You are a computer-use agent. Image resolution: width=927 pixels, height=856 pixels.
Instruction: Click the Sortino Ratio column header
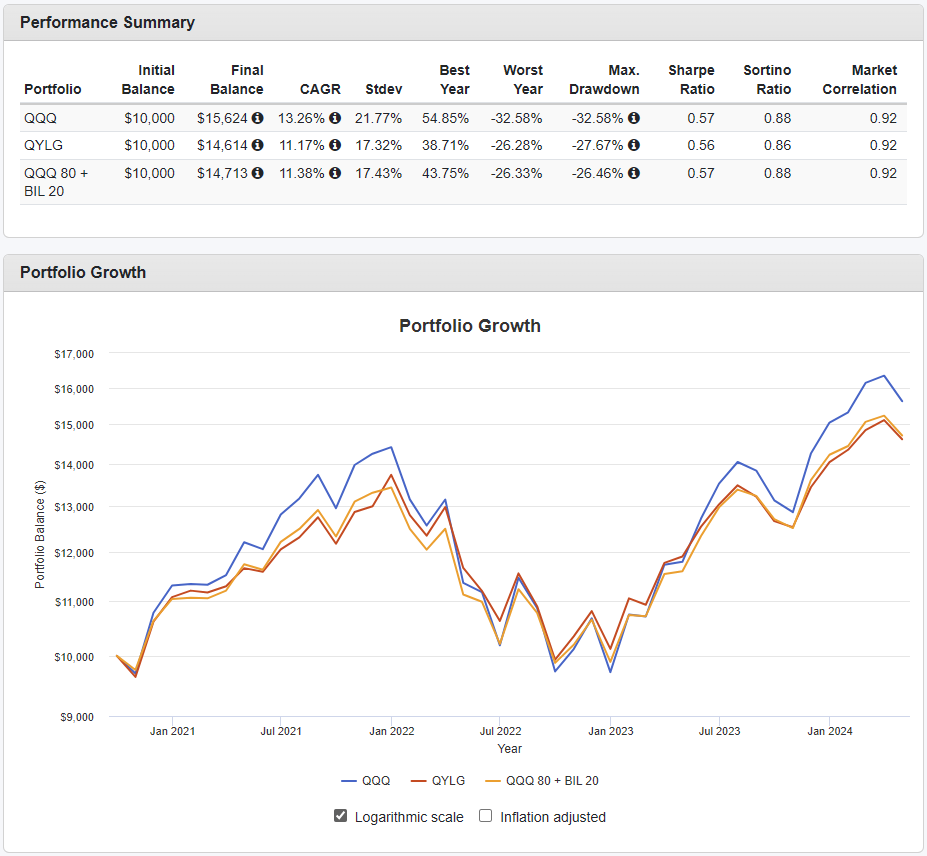(x=767, y=80)
